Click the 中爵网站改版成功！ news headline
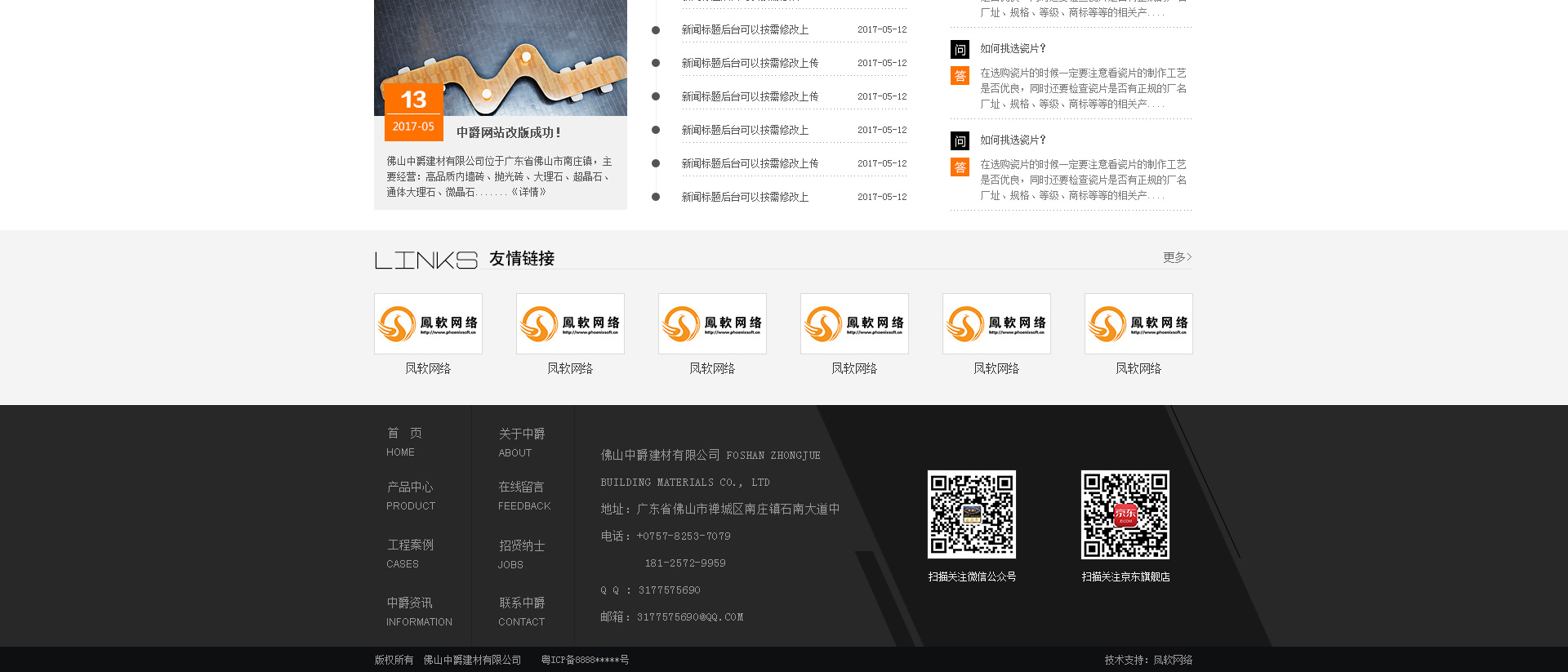 pos(508,132)
